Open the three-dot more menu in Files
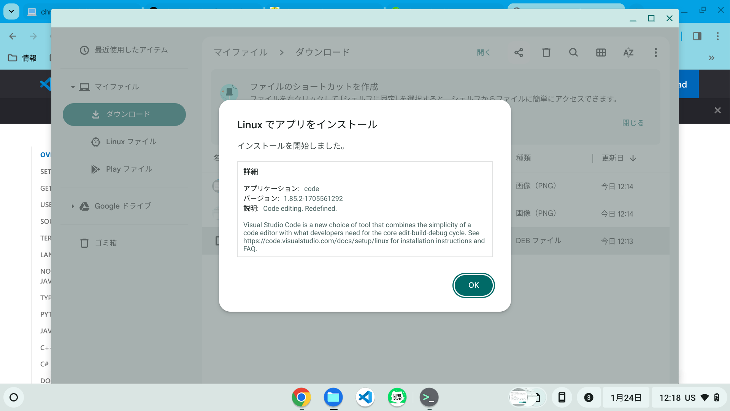 656,53
